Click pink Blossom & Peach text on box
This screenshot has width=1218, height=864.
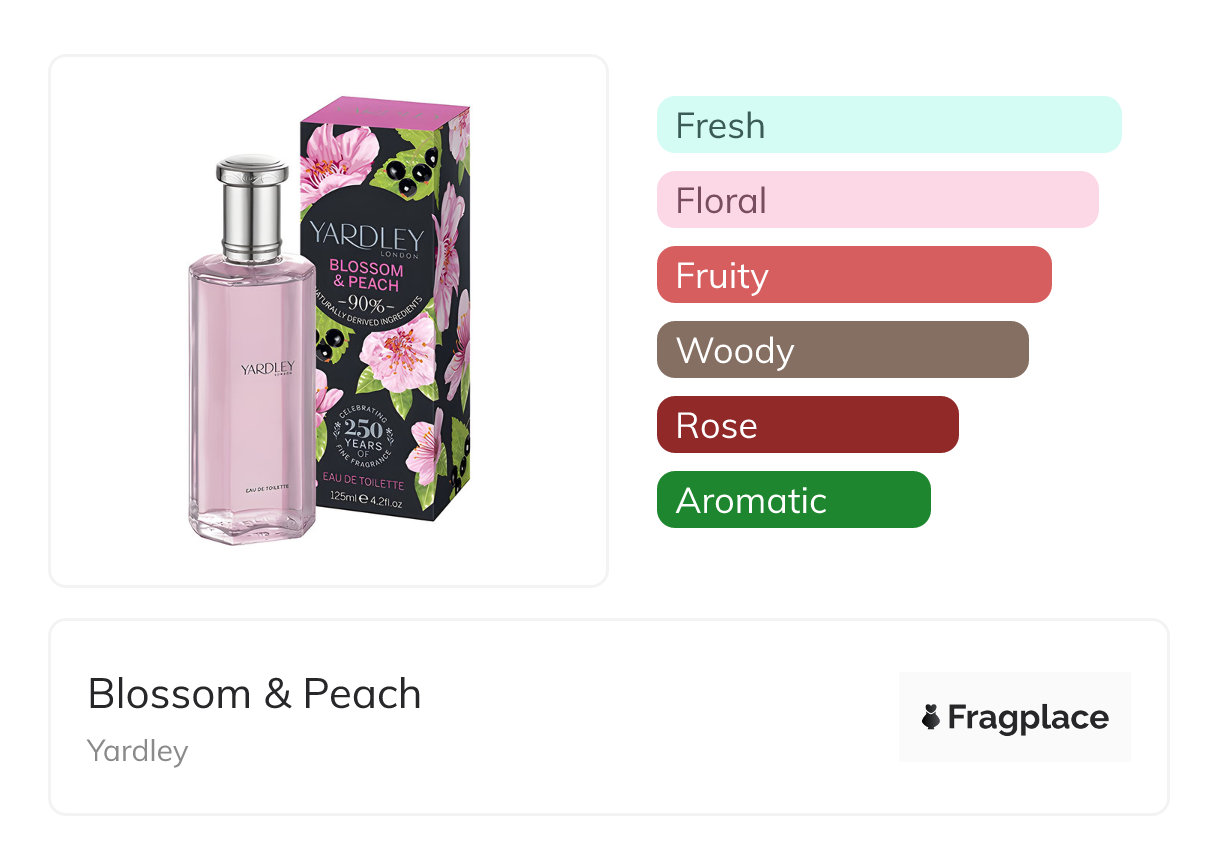coord(367,276)
